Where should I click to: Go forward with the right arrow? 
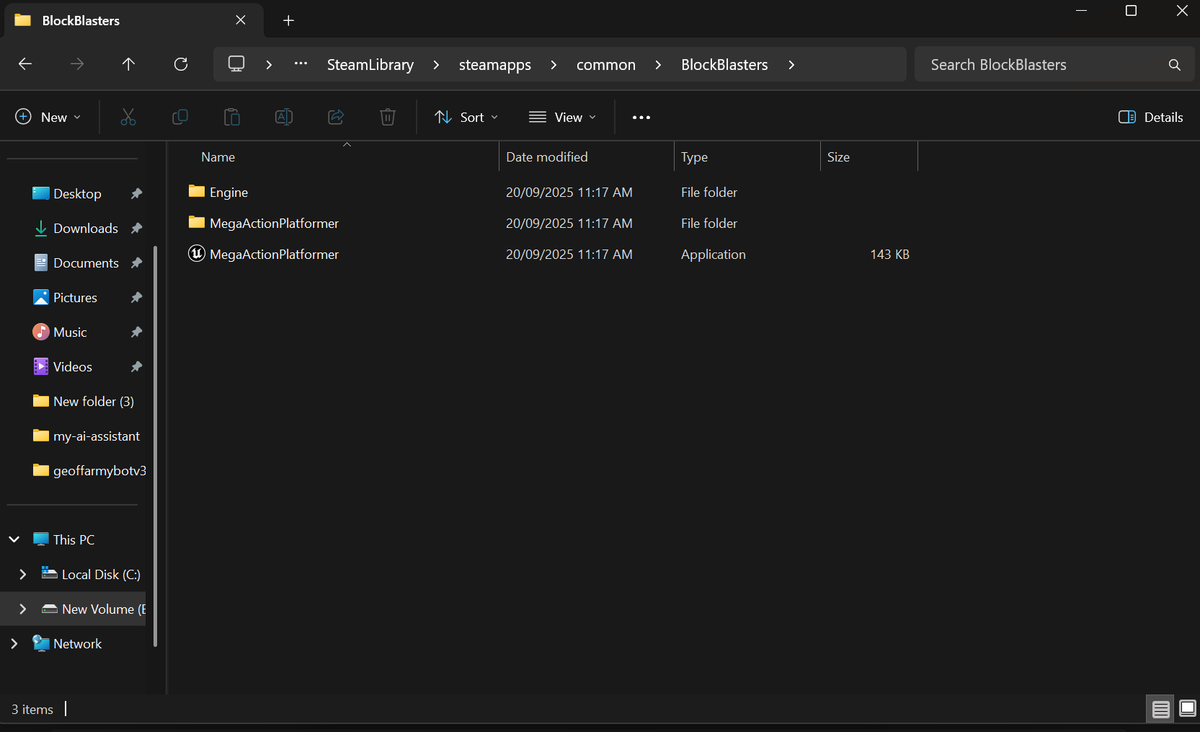tap(77, 64)
